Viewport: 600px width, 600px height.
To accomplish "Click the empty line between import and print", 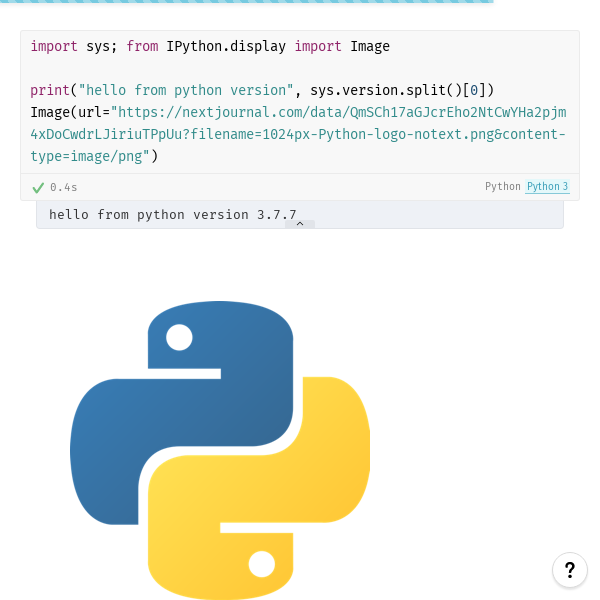I will click(300, 68).
